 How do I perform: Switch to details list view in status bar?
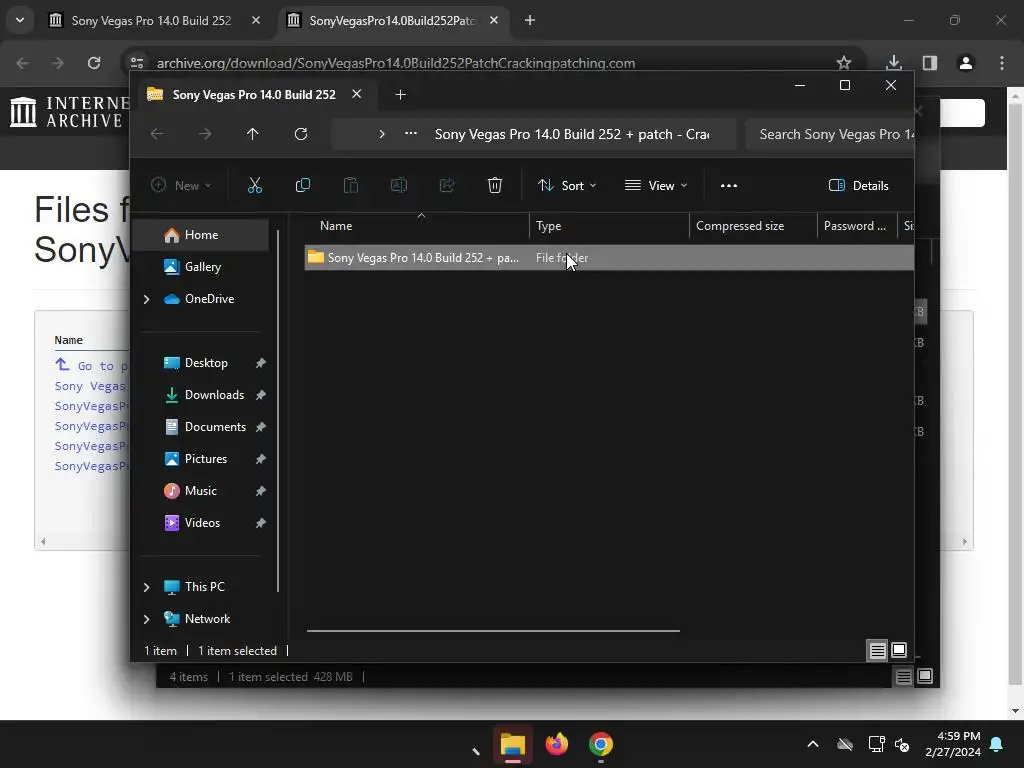pyautogui.click(x=878, y=650)
